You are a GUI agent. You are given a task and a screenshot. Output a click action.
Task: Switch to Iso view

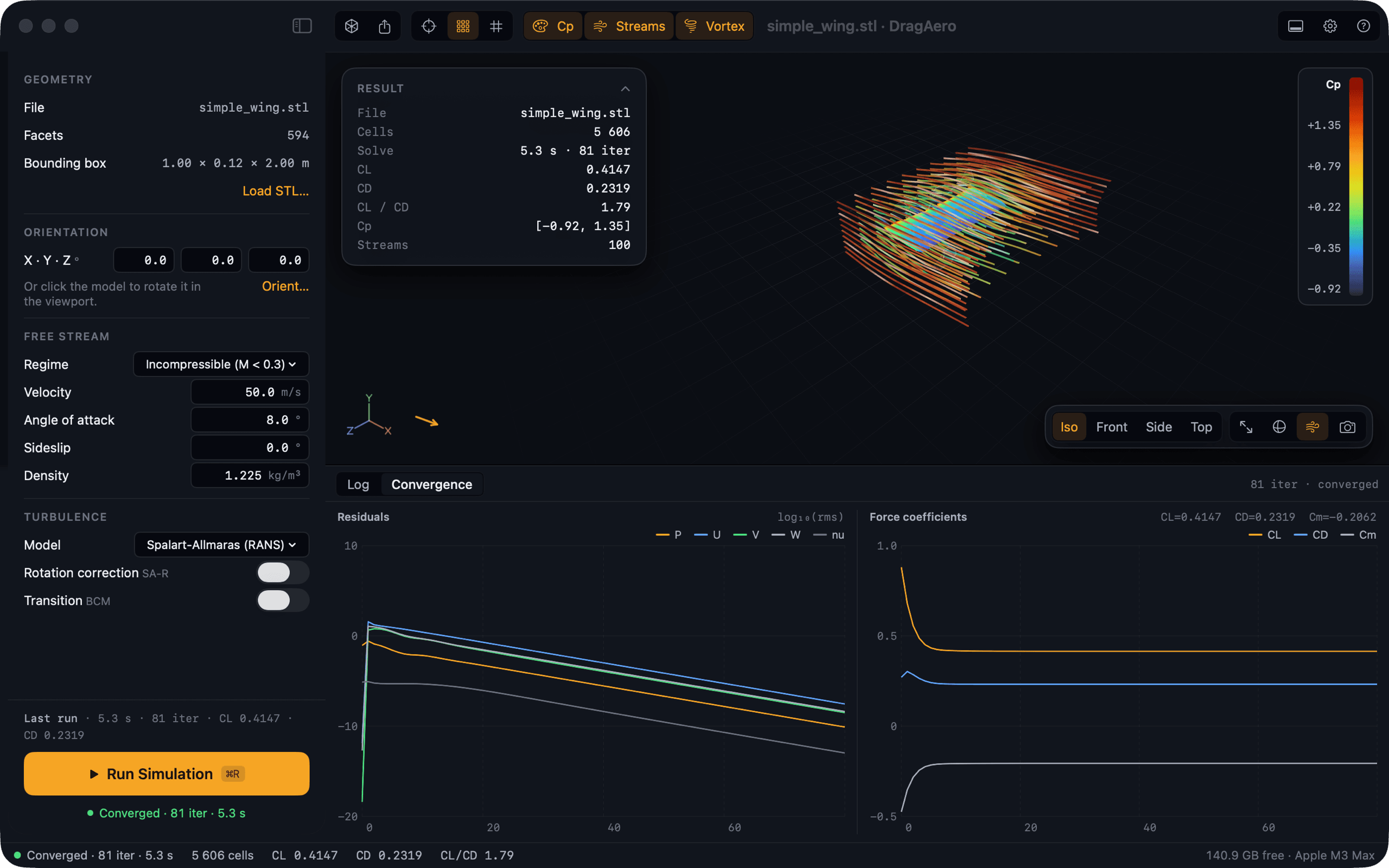[1069, 426]
